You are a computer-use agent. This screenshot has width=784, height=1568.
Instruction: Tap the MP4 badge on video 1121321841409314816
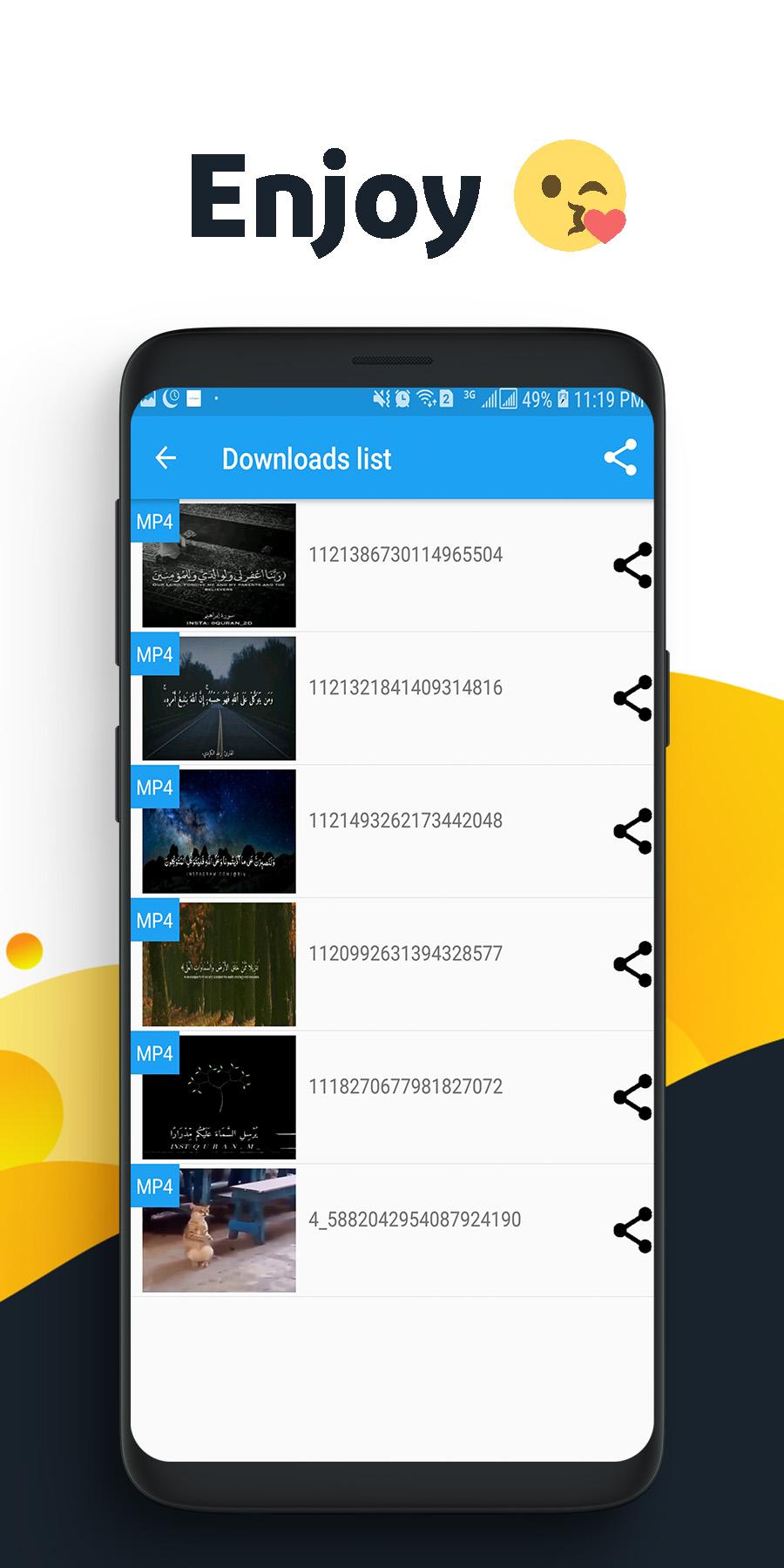pos(155,654)
